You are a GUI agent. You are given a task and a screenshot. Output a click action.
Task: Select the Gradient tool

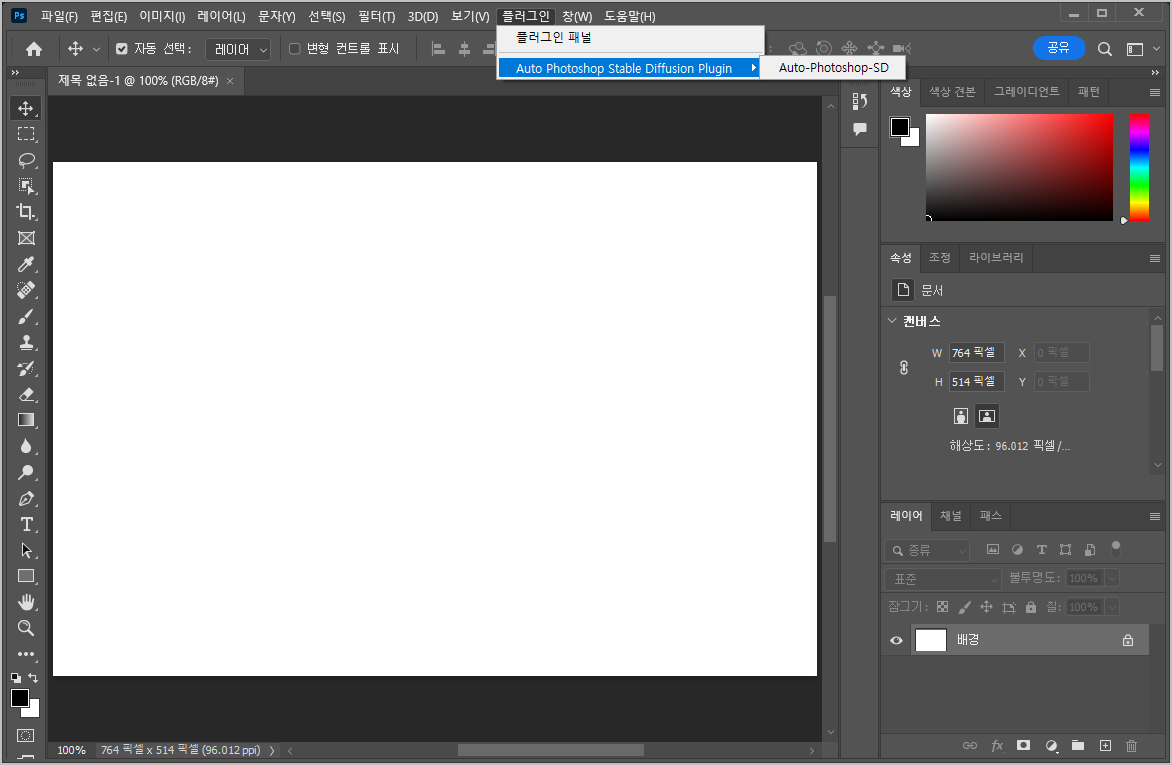[x=26, y=420]
